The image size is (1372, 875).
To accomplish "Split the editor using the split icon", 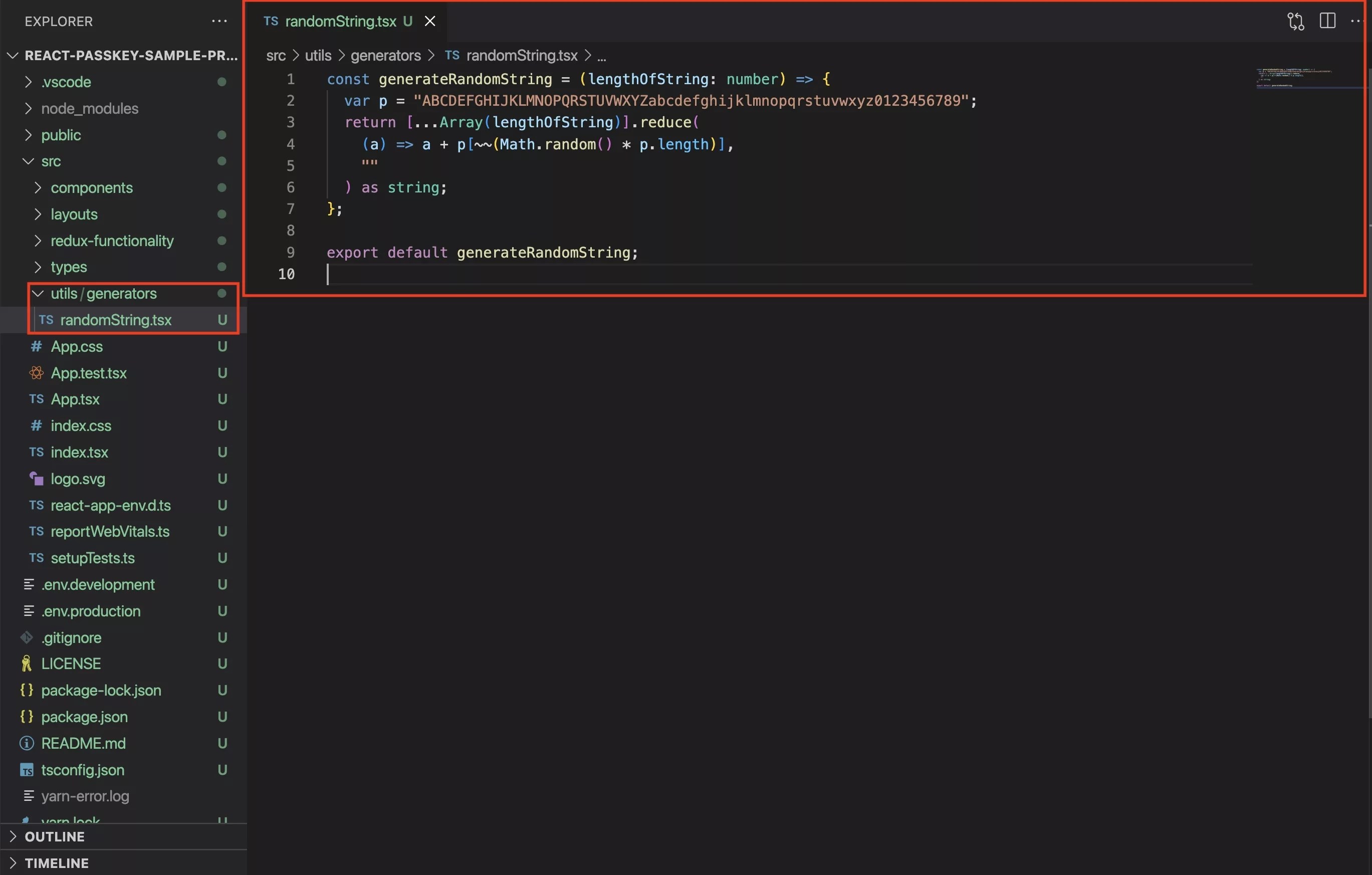I will 1327,21.
